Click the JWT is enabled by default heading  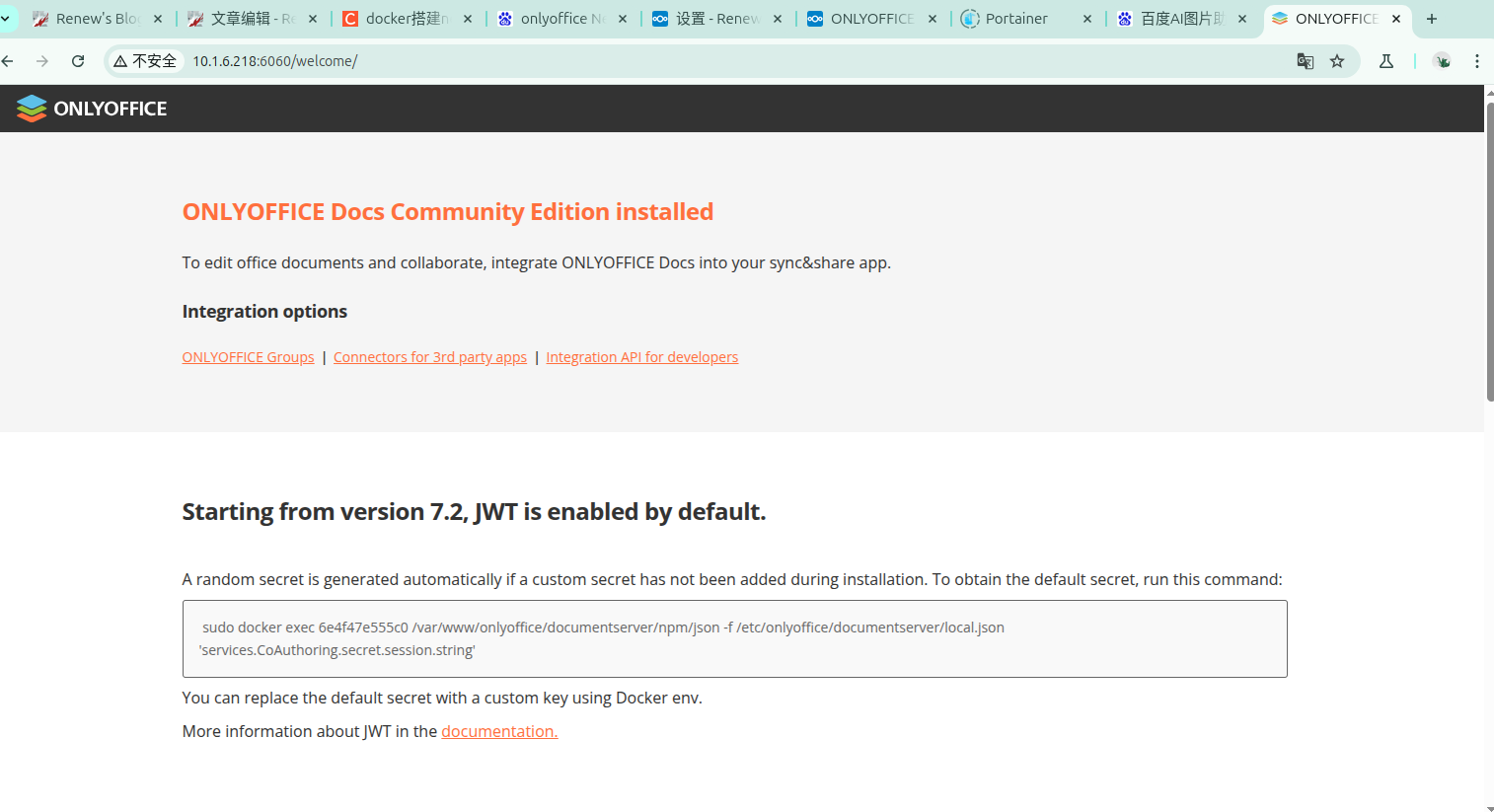click(x=474, y=512)
